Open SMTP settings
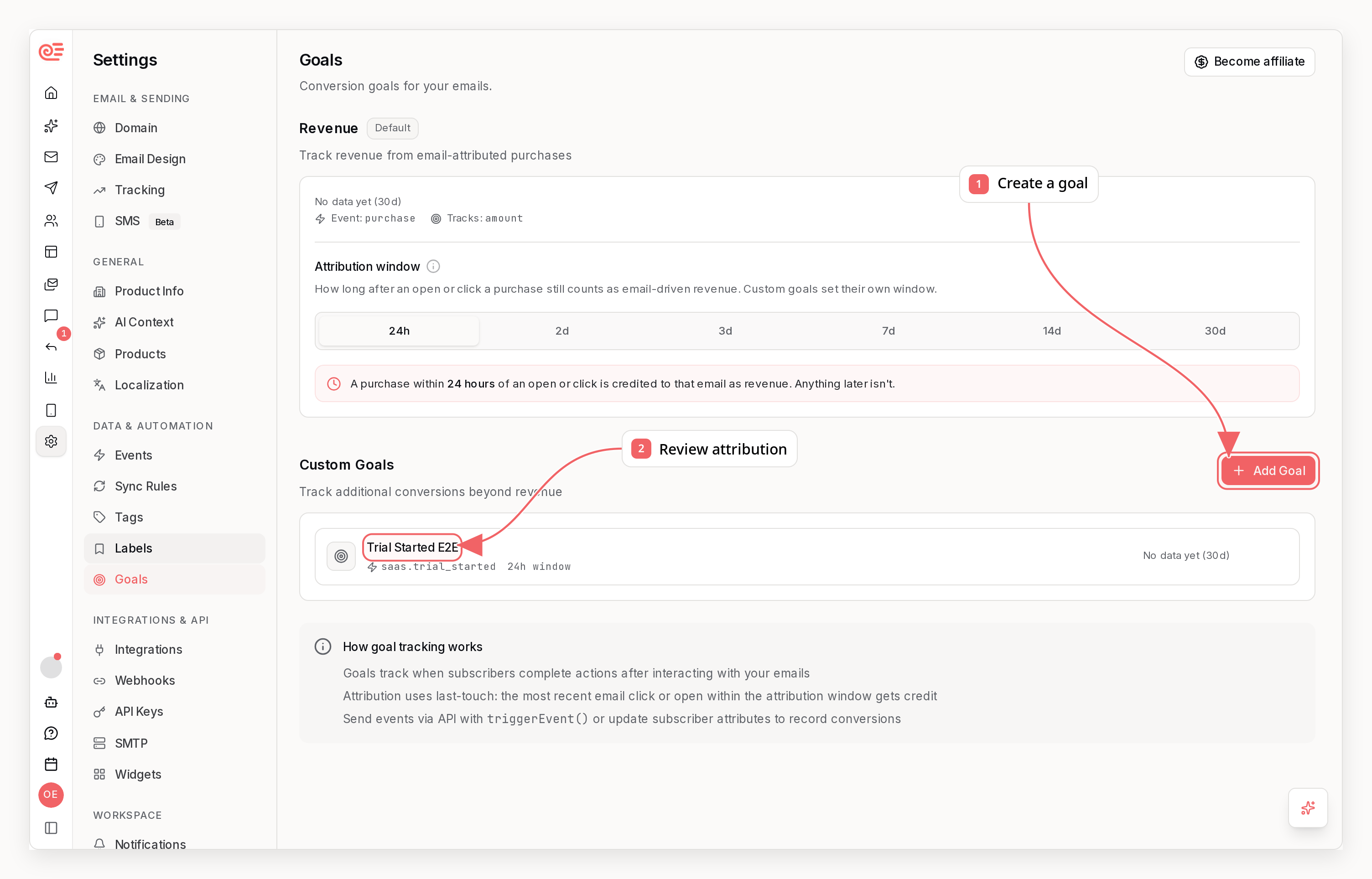Viewport: 1372px width, 879px height. pos(175,743)
